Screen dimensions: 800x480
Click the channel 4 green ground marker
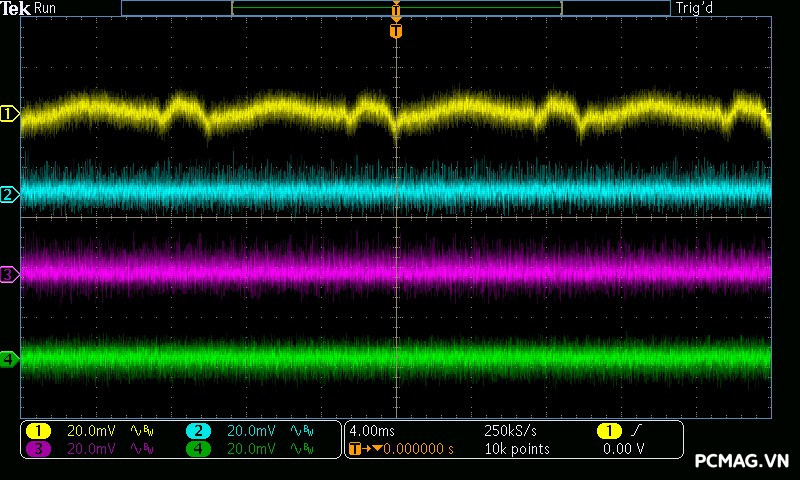tap(10, 359)
